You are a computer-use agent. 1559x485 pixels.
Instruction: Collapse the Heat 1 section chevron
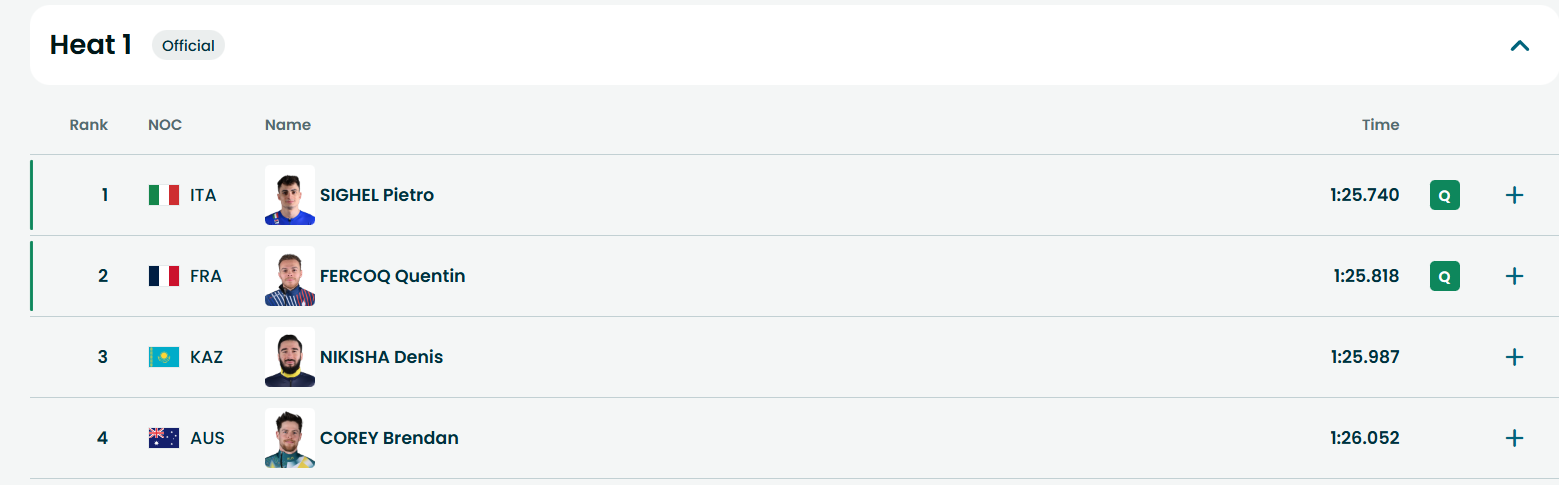tap(1519, 46)
